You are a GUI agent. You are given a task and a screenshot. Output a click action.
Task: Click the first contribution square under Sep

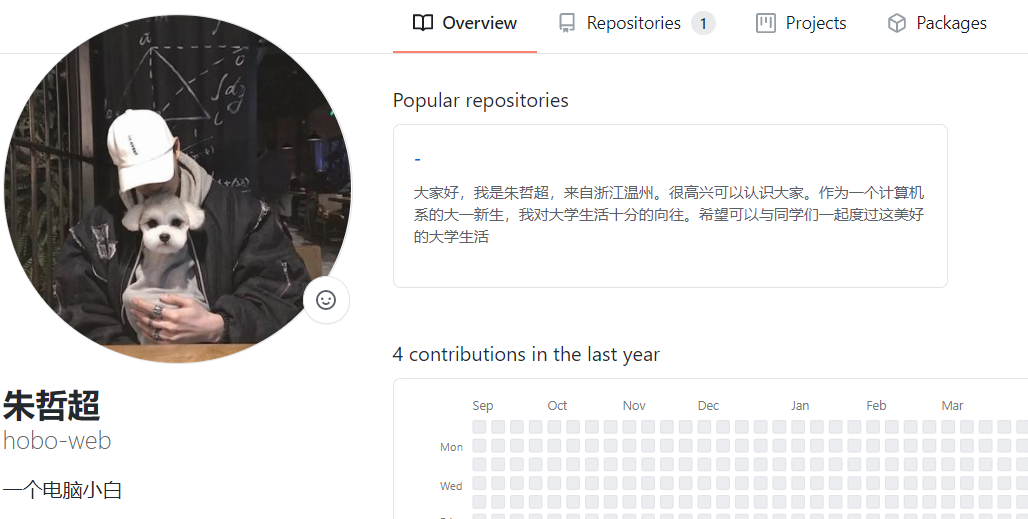479,427
